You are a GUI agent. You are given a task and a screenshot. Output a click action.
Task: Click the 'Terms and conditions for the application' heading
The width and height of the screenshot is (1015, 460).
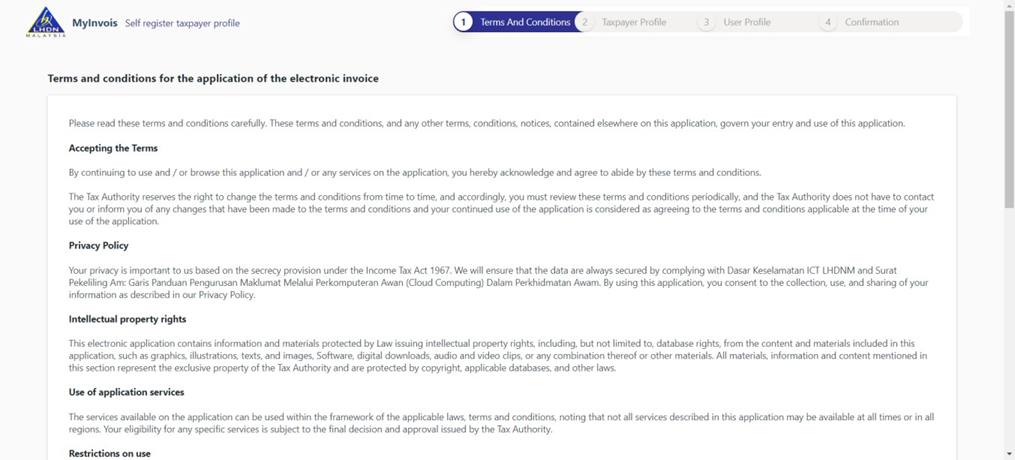click(213, 78)
